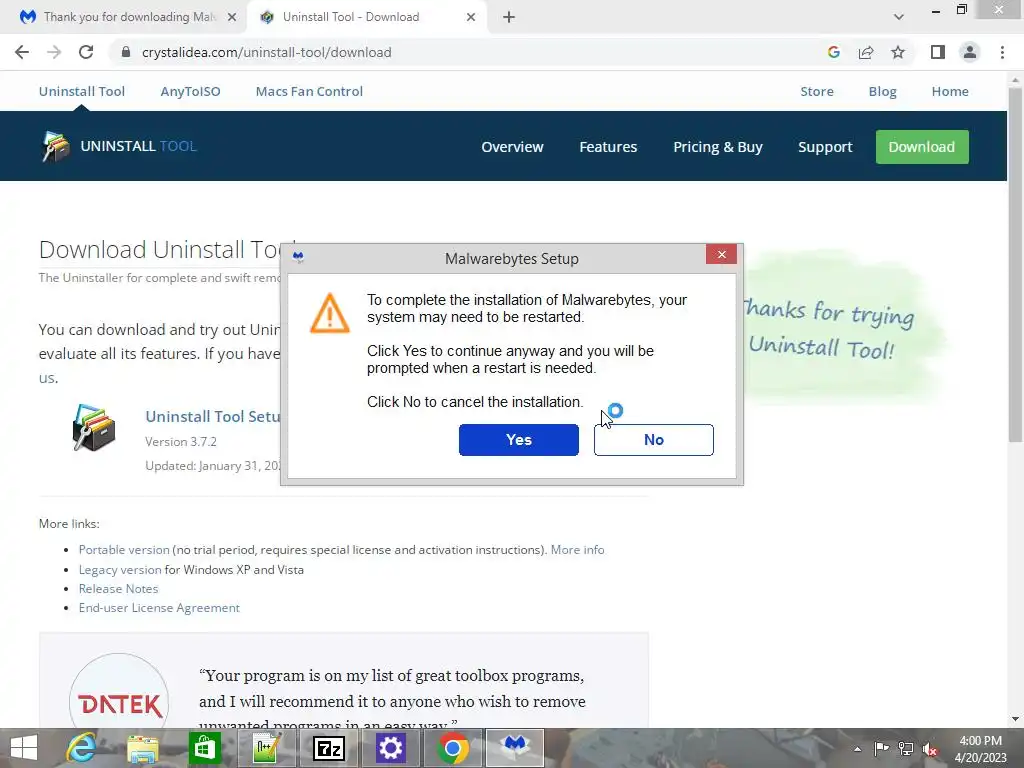Switch to Chrome in taskbar
This screenshot has height=768, width=1024.
coord(452,748)
